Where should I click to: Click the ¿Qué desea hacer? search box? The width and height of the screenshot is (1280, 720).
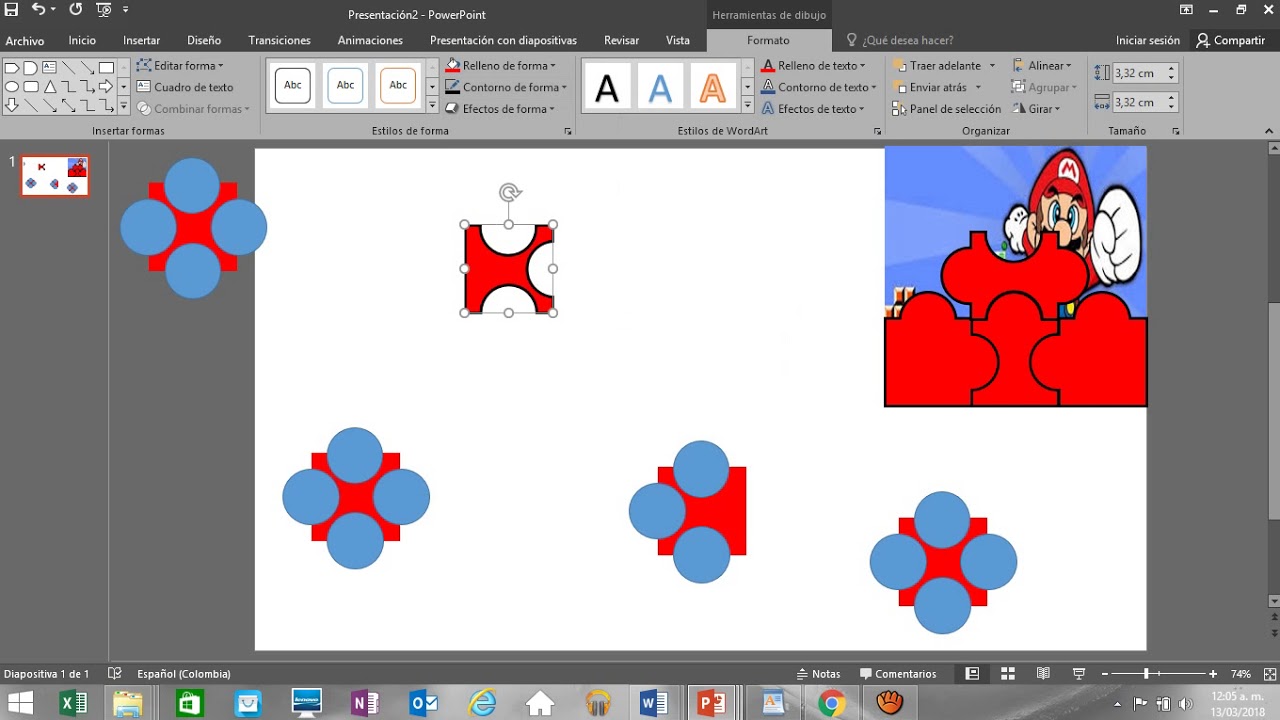902,40
